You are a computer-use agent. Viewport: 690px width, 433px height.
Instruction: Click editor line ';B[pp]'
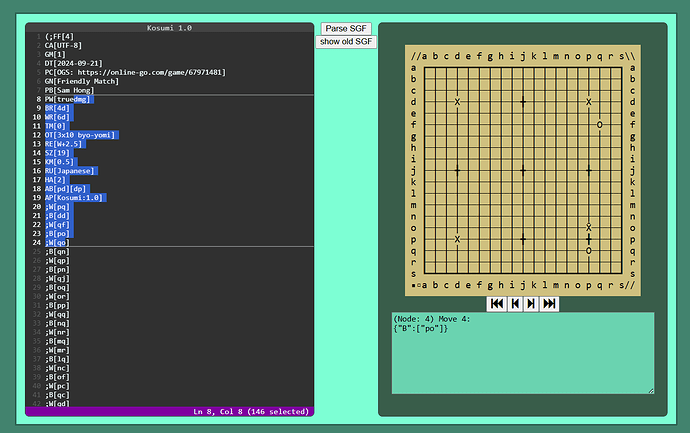click(57, 305)
